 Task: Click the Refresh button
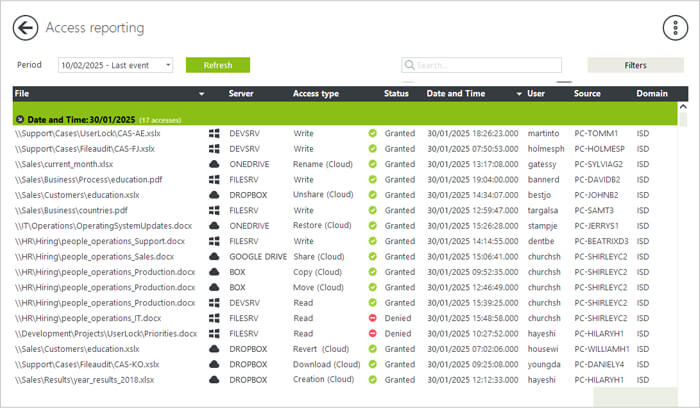[x=218, y=65]
